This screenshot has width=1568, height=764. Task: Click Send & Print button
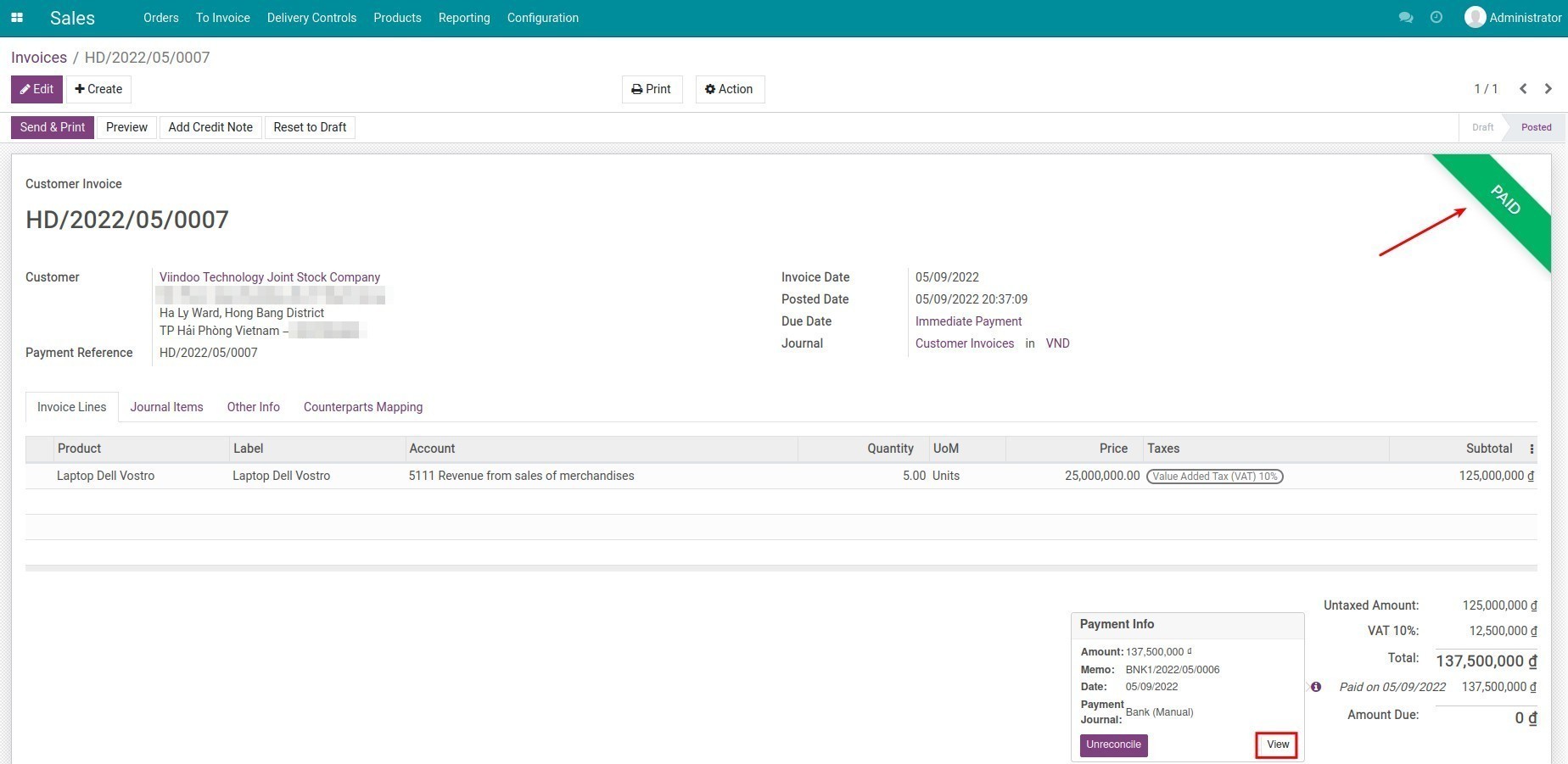coord(53,127)
